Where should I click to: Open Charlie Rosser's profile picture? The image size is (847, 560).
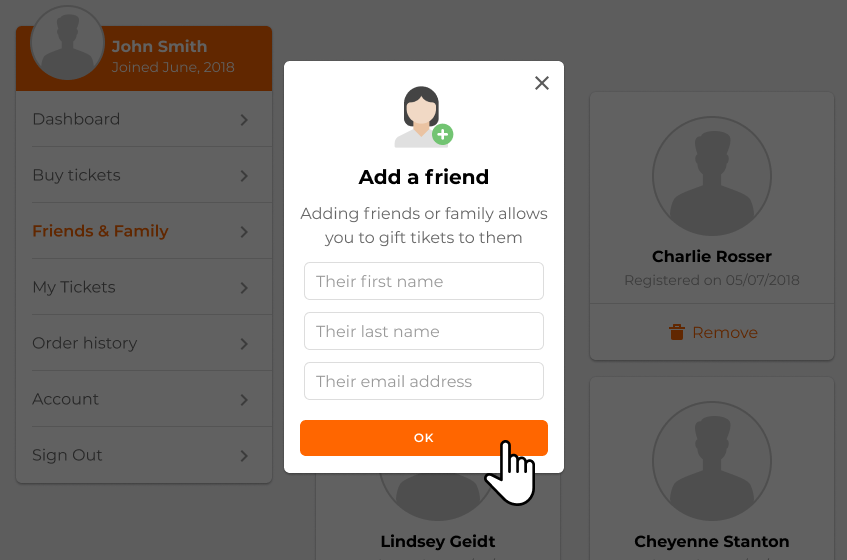[x=711, y=176]
